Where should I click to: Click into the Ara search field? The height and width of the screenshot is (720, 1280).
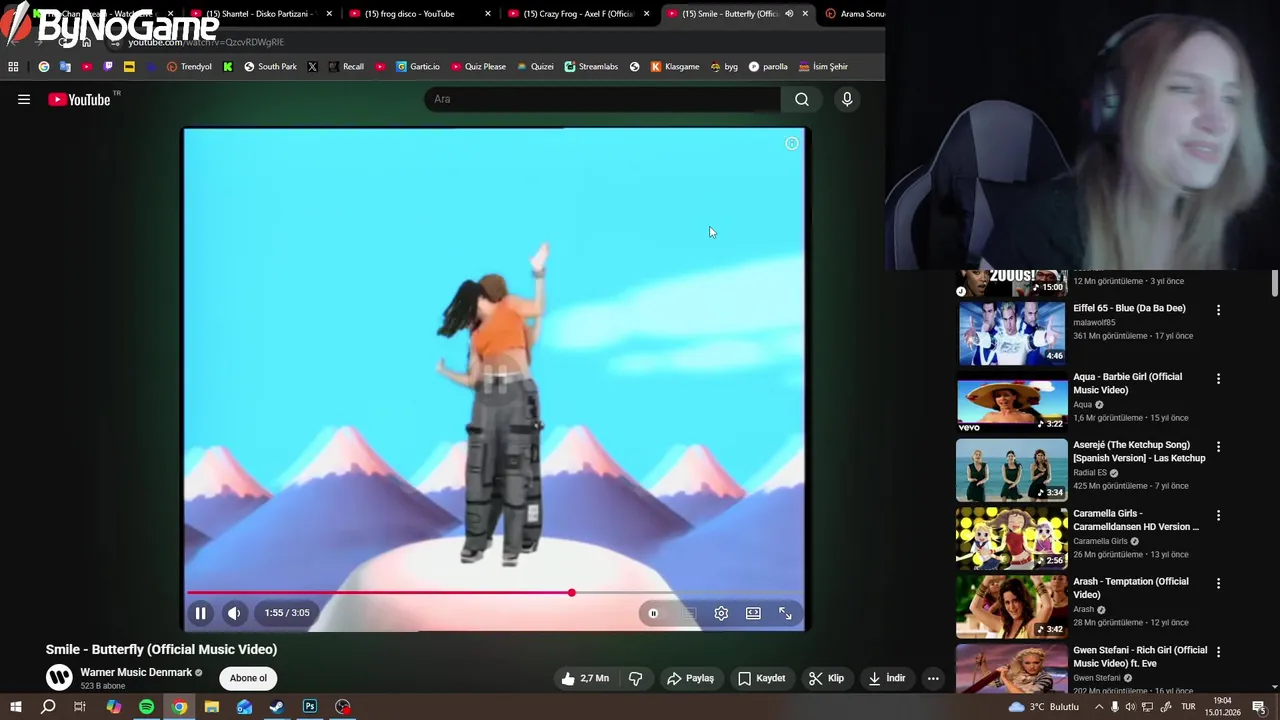603,99
